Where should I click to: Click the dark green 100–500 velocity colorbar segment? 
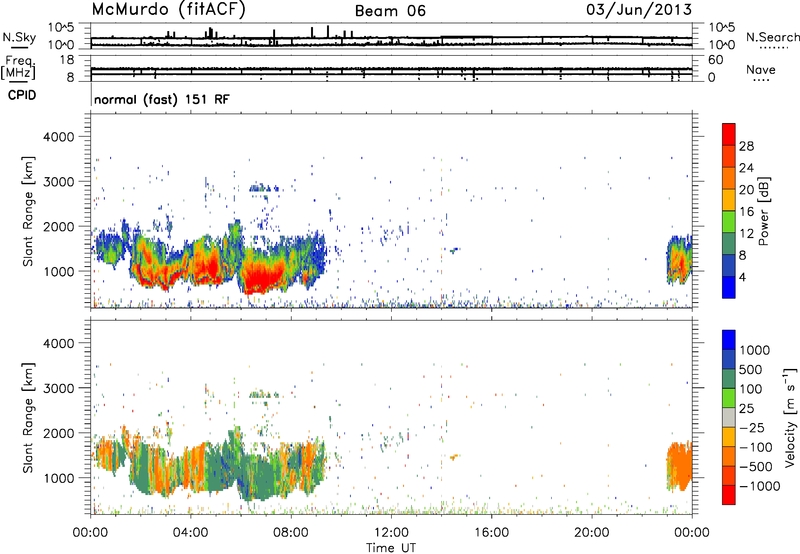coord(729,379)
